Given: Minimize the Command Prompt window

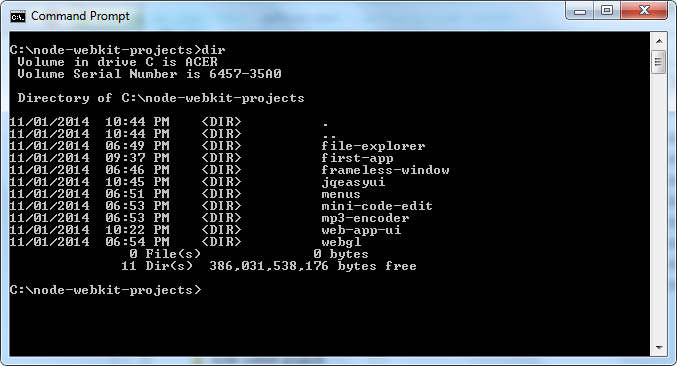Looking at the screenshot, I should coord(580,11).
